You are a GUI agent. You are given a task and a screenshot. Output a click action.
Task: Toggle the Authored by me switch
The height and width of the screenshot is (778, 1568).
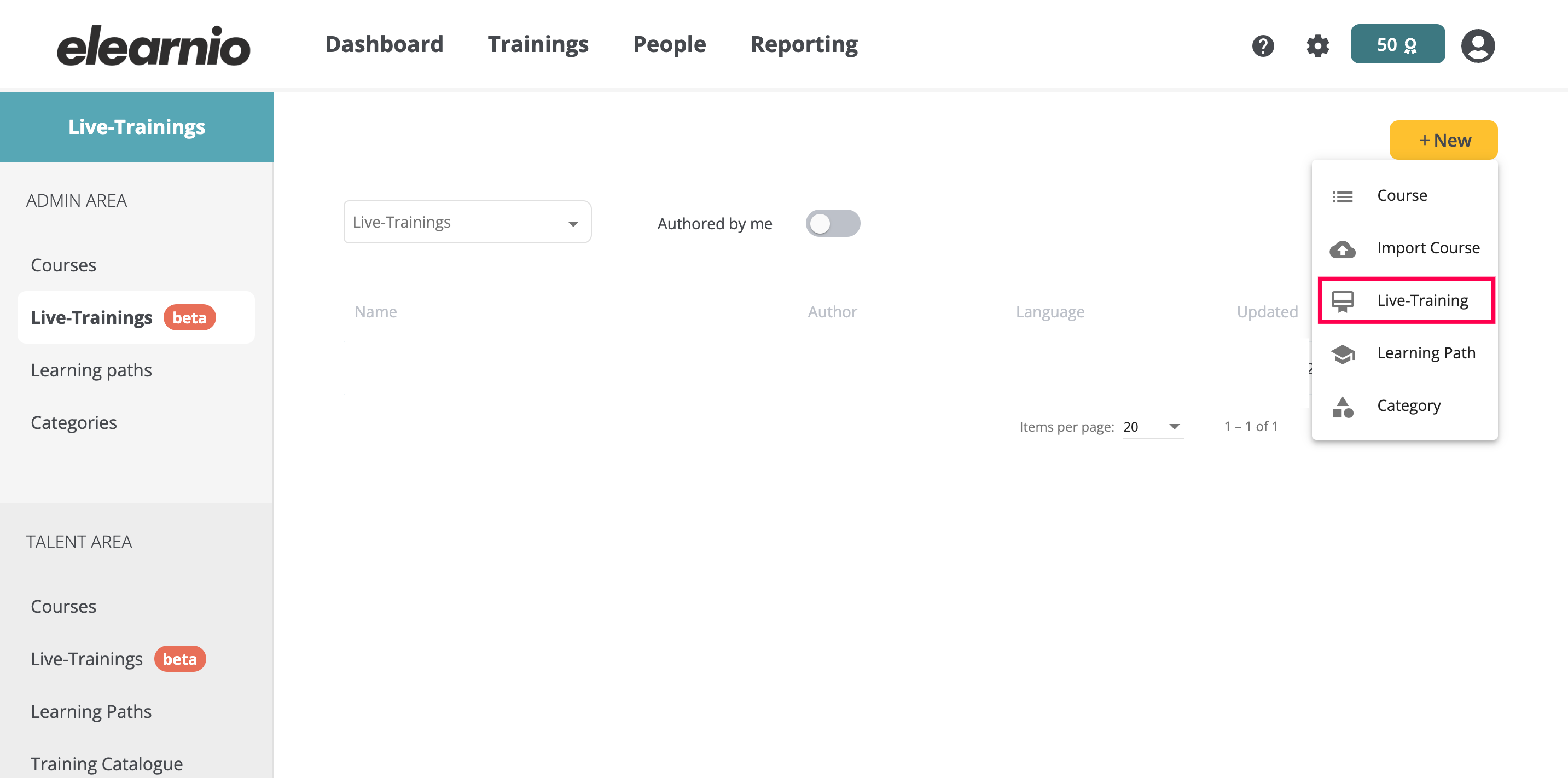tap(832, 223)
